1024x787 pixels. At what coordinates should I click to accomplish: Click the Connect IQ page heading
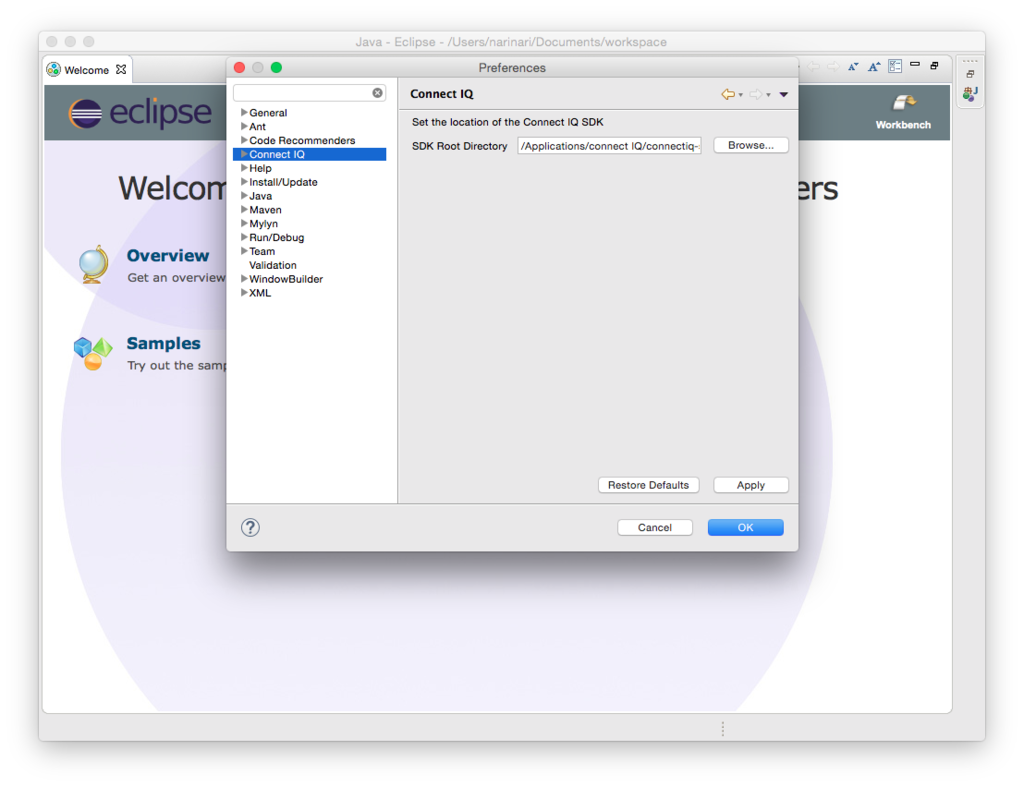tap(442, 94)
